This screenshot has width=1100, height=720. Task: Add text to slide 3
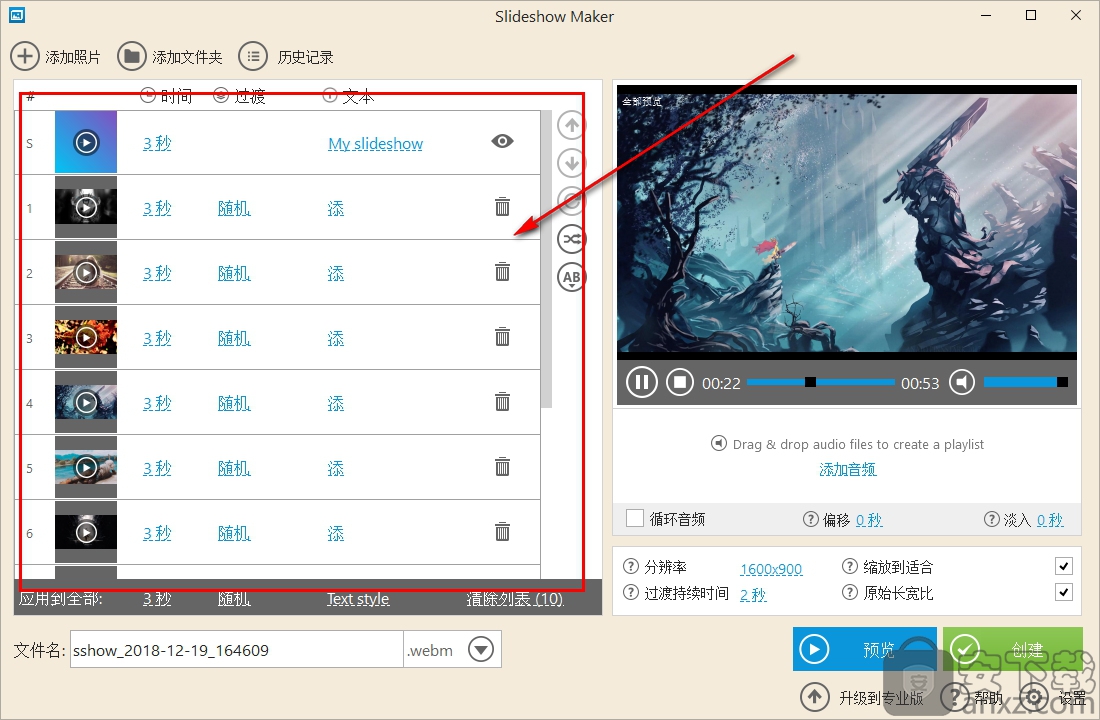click(335, 338)
